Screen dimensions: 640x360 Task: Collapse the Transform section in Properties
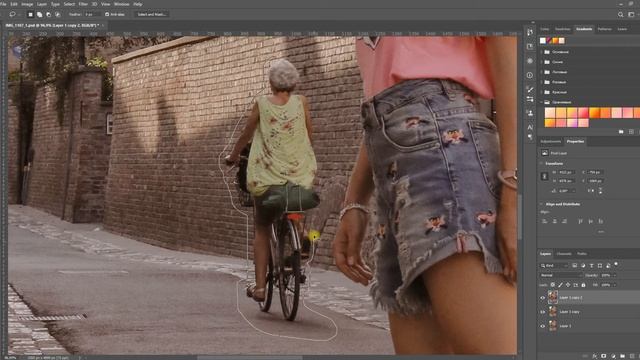pyautogui.click(x=542, y=163)
